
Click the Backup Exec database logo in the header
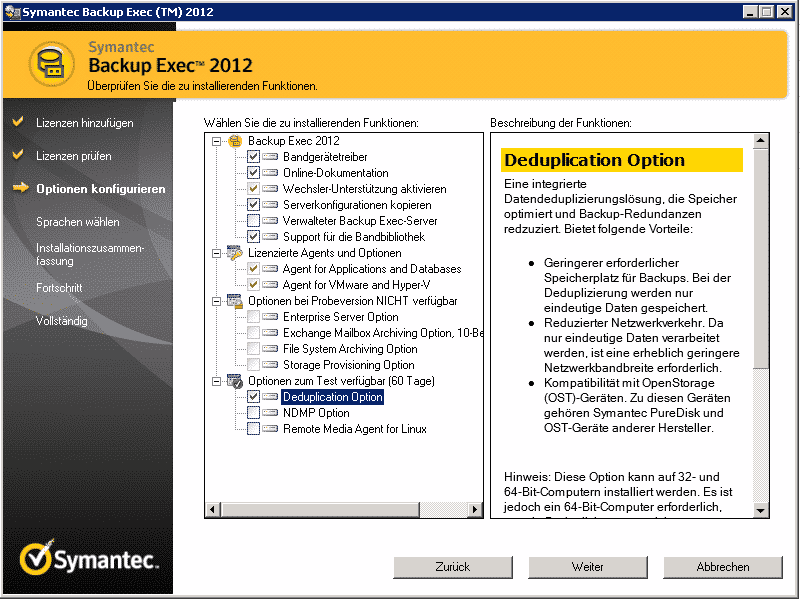(x=52, y=64)
